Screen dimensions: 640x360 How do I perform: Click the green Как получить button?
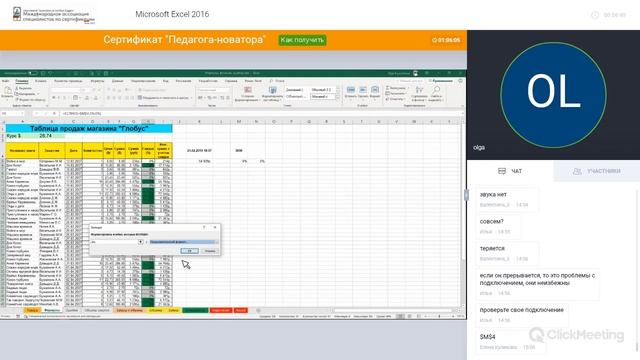point(302,40)
